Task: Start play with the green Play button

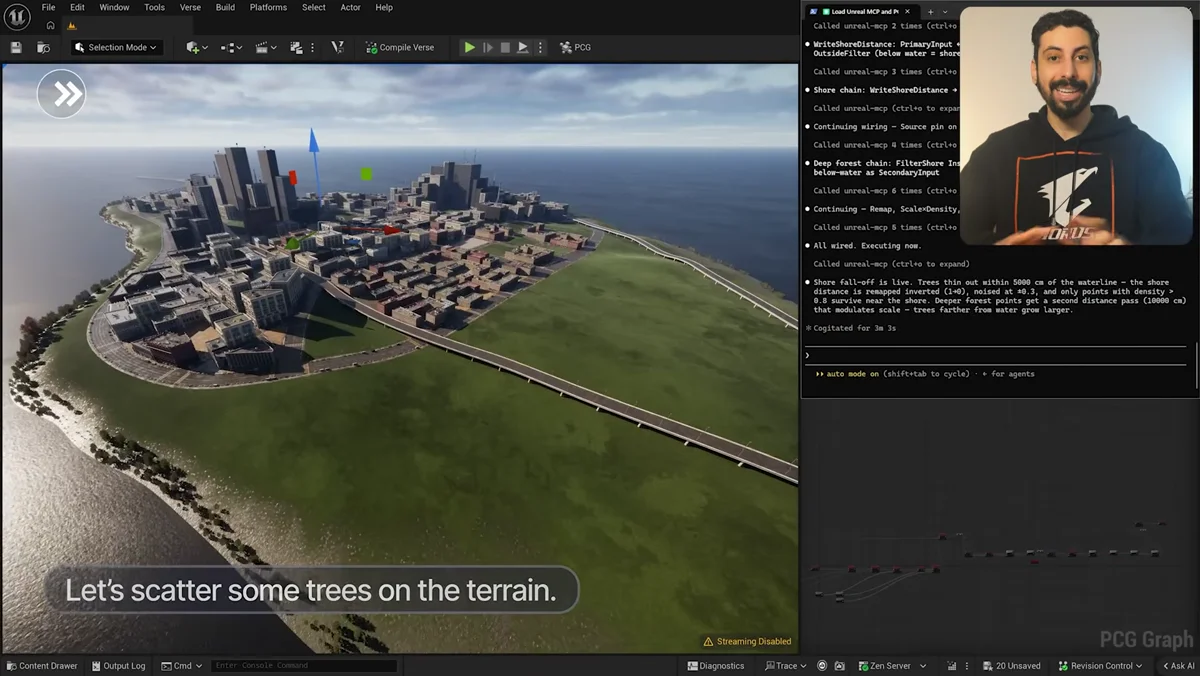Action: (x=469, y=47)
